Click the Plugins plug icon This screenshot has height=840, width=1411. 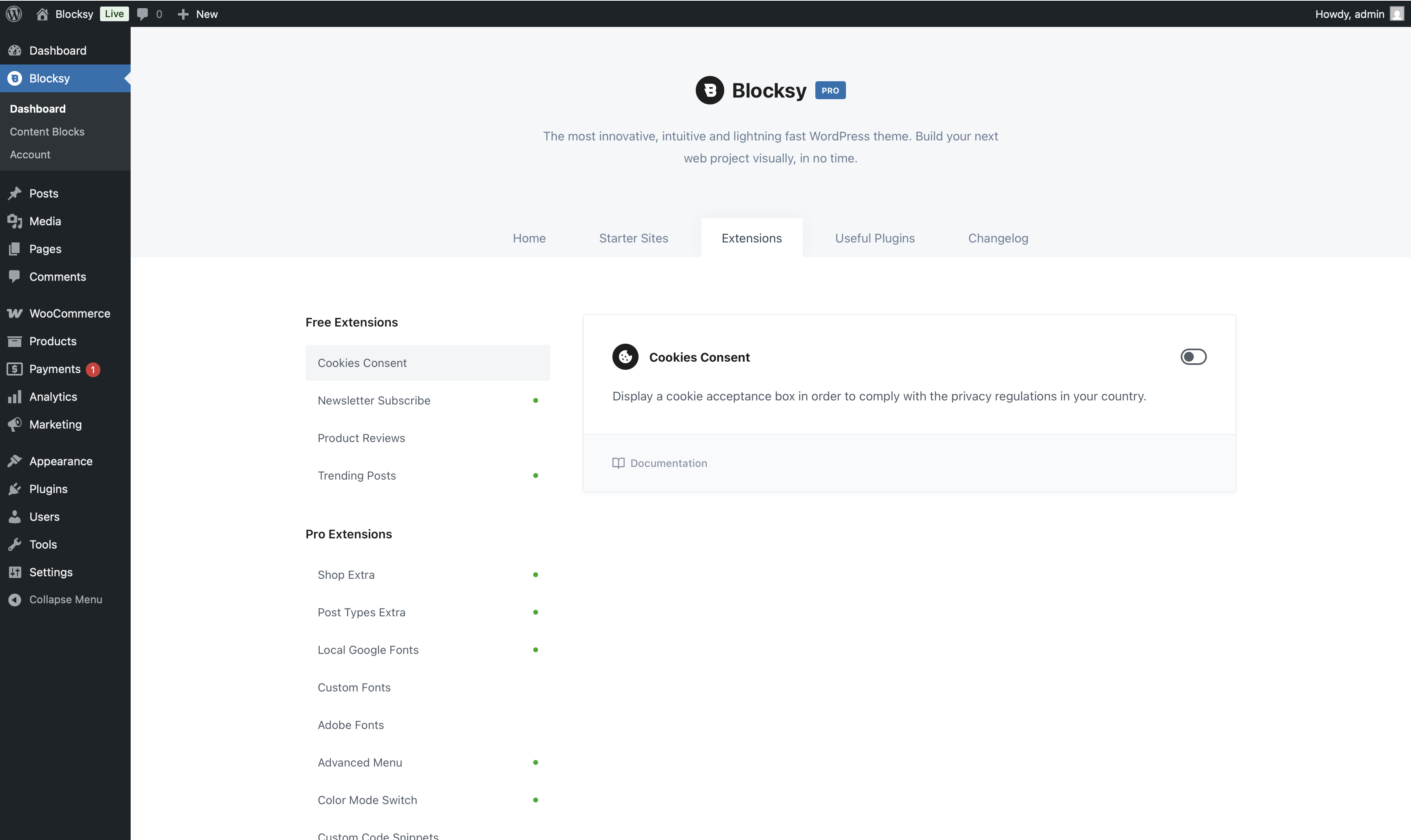(x=15, y=489)
